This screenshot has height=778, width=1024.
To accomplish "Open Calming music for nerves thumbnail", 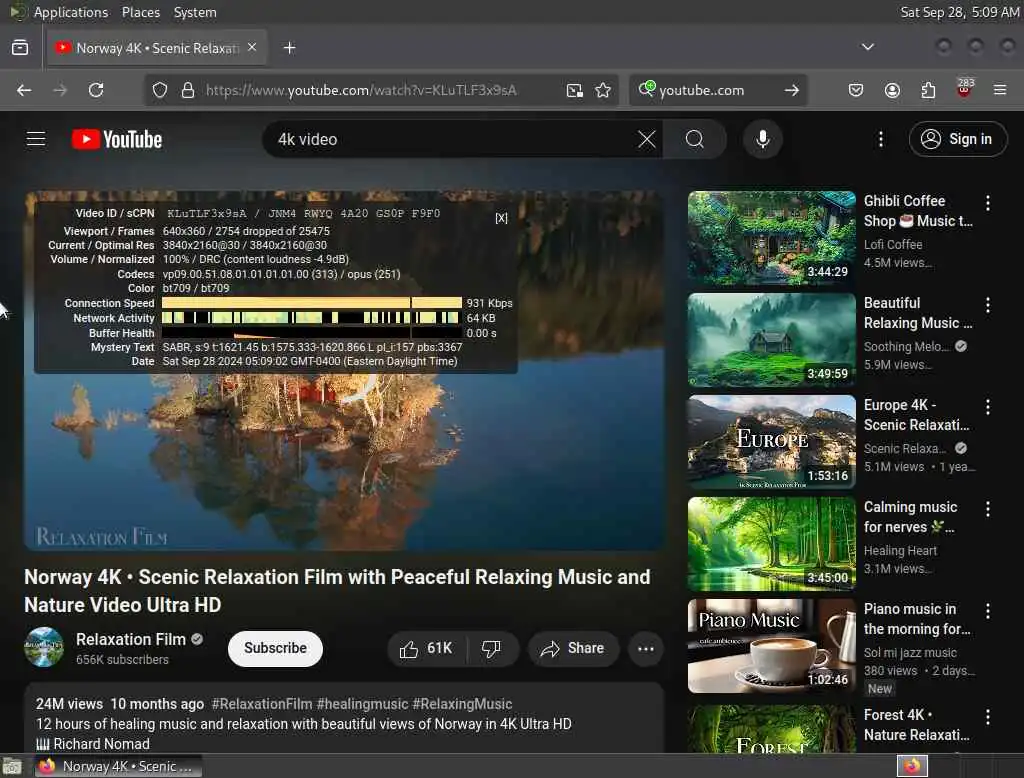I will coord(771,543).
